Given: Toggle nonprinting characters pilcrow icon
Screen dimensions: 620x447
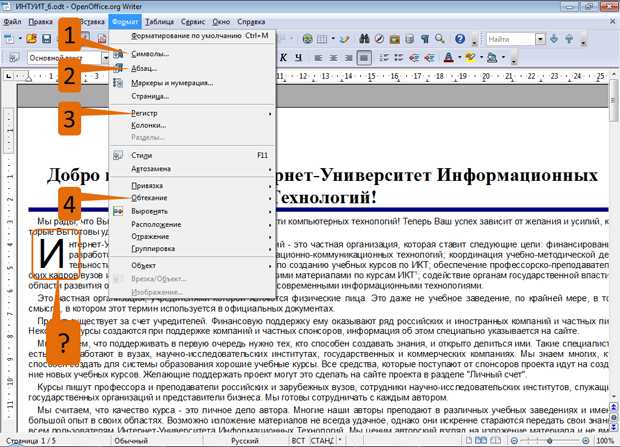Looking at the screenshot, I should pyautogui.click(x=425, y=39).
